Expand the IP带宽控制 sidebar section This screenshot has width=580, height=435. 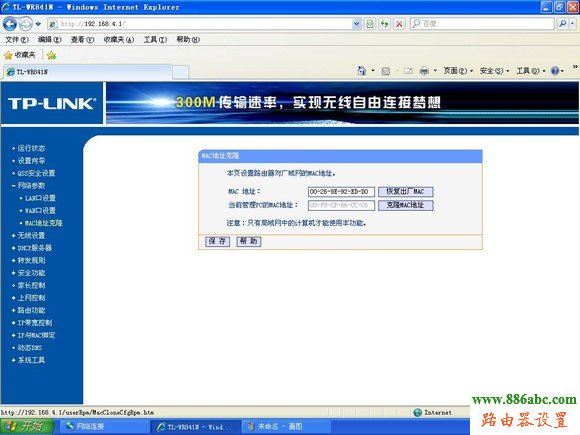35,323
